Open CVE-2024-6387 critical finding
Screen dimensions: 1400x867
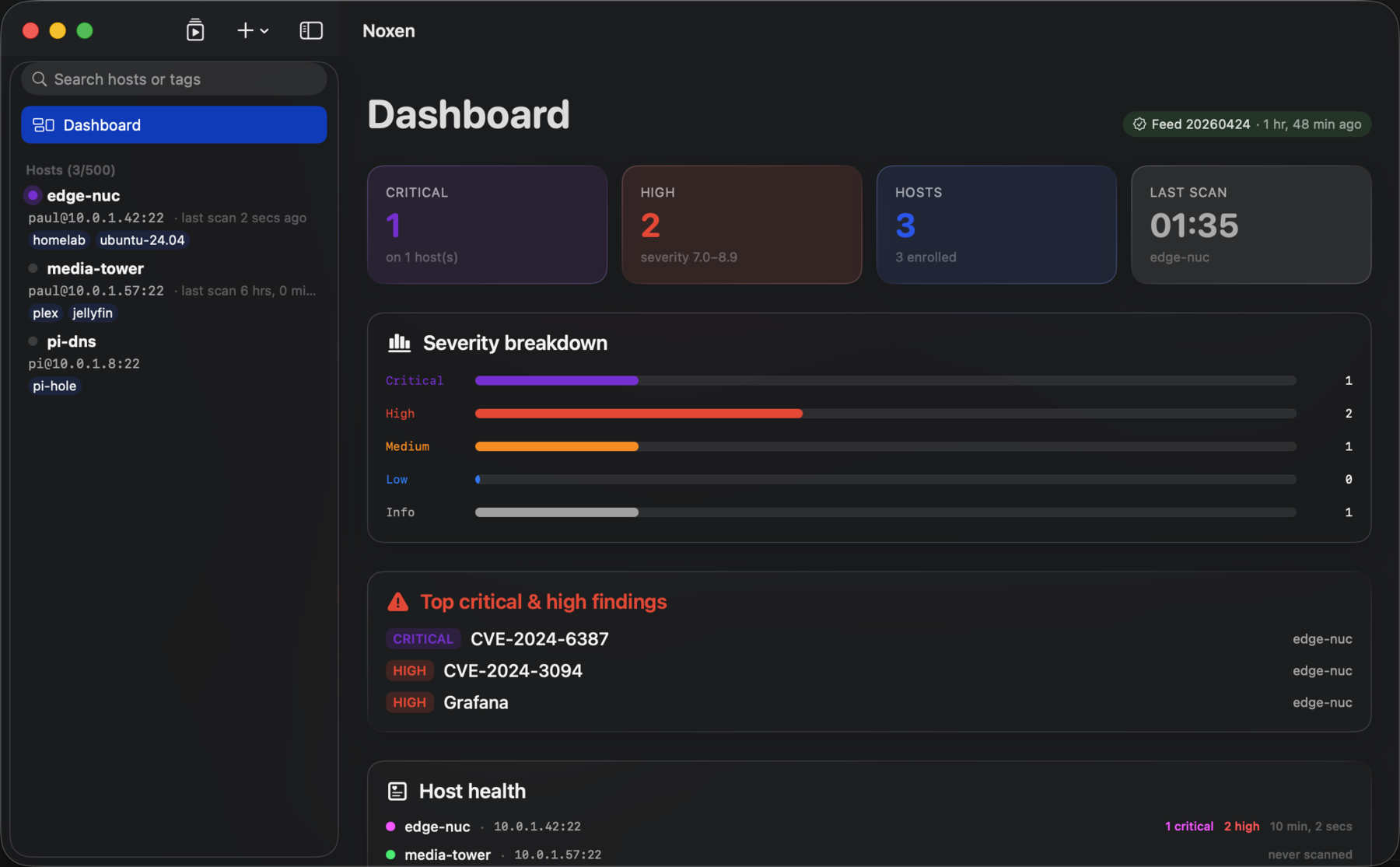click(539, 639)
